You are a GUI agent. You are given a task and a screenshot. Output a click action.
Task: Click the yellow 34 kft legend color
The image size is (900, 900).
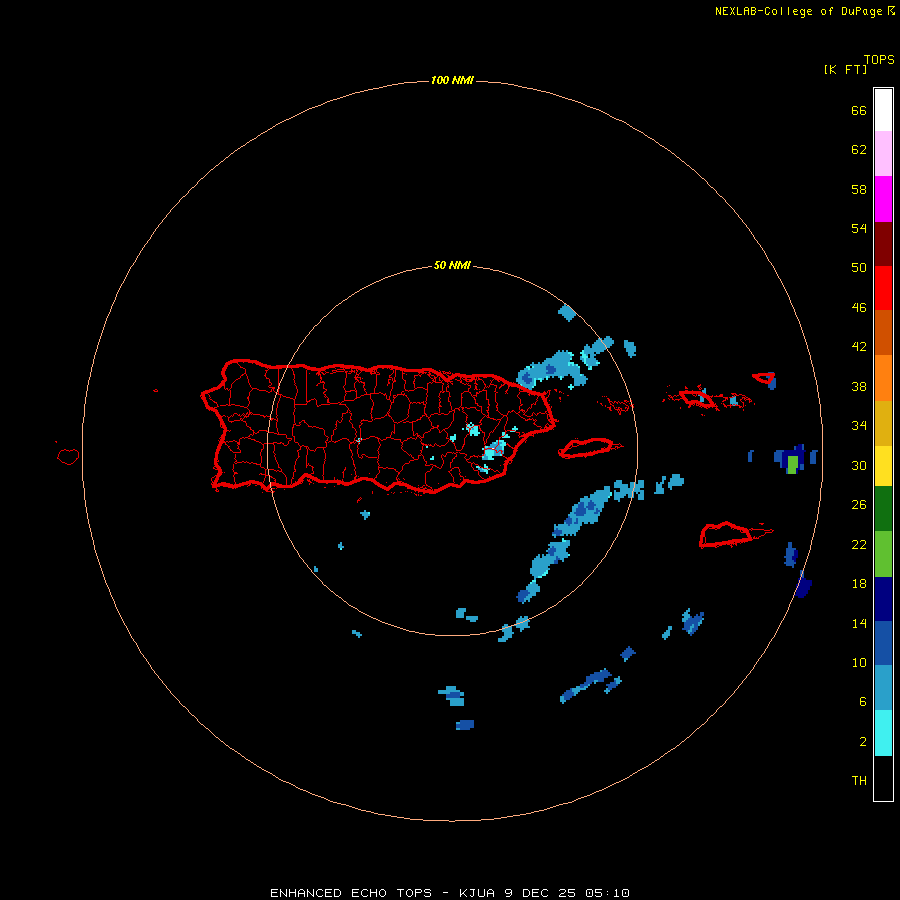coord(883,466)
